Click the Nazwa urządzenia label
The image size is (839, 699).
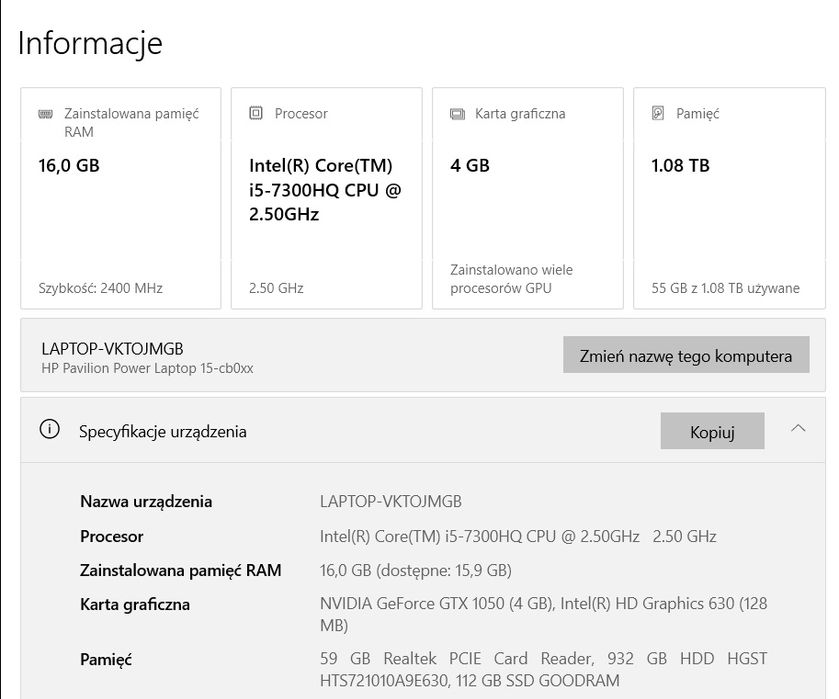click(x=146, y=502)
